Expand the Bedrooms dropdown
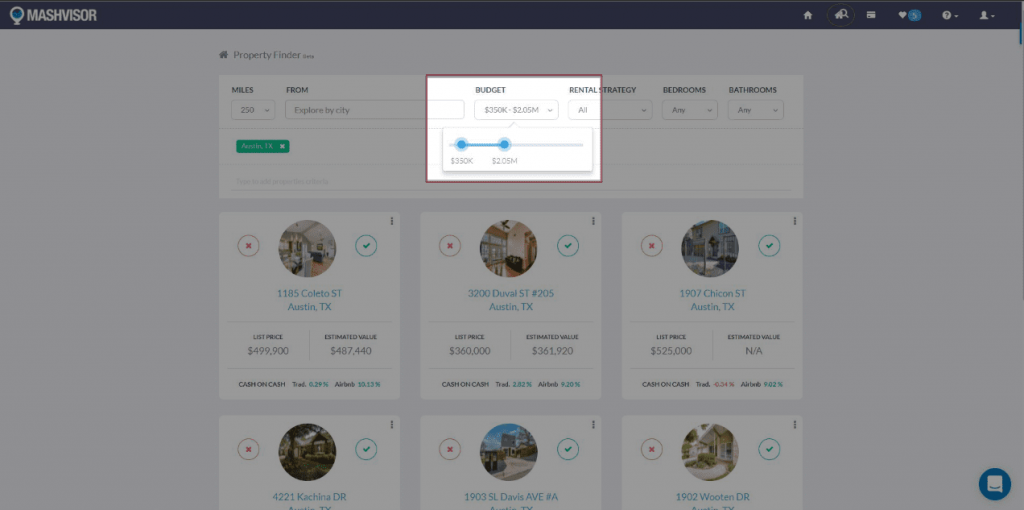Viewport: 1024px width, 510px height. pyautogui.click(x=689, y=110)
